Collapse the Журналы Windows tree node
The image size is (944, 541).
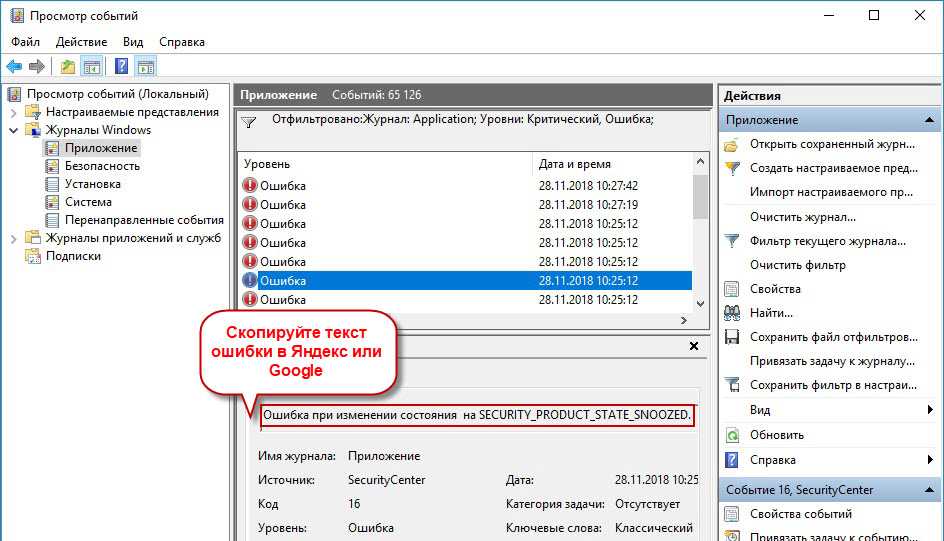[x=13, y=130]
